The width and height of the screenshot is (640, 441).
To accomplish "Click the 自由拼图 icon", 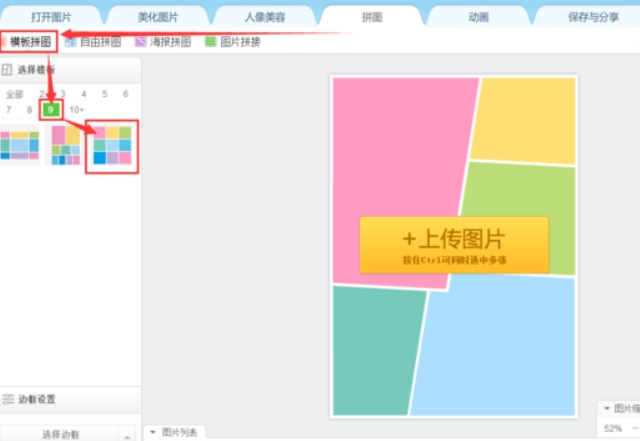I will [70, 42].
